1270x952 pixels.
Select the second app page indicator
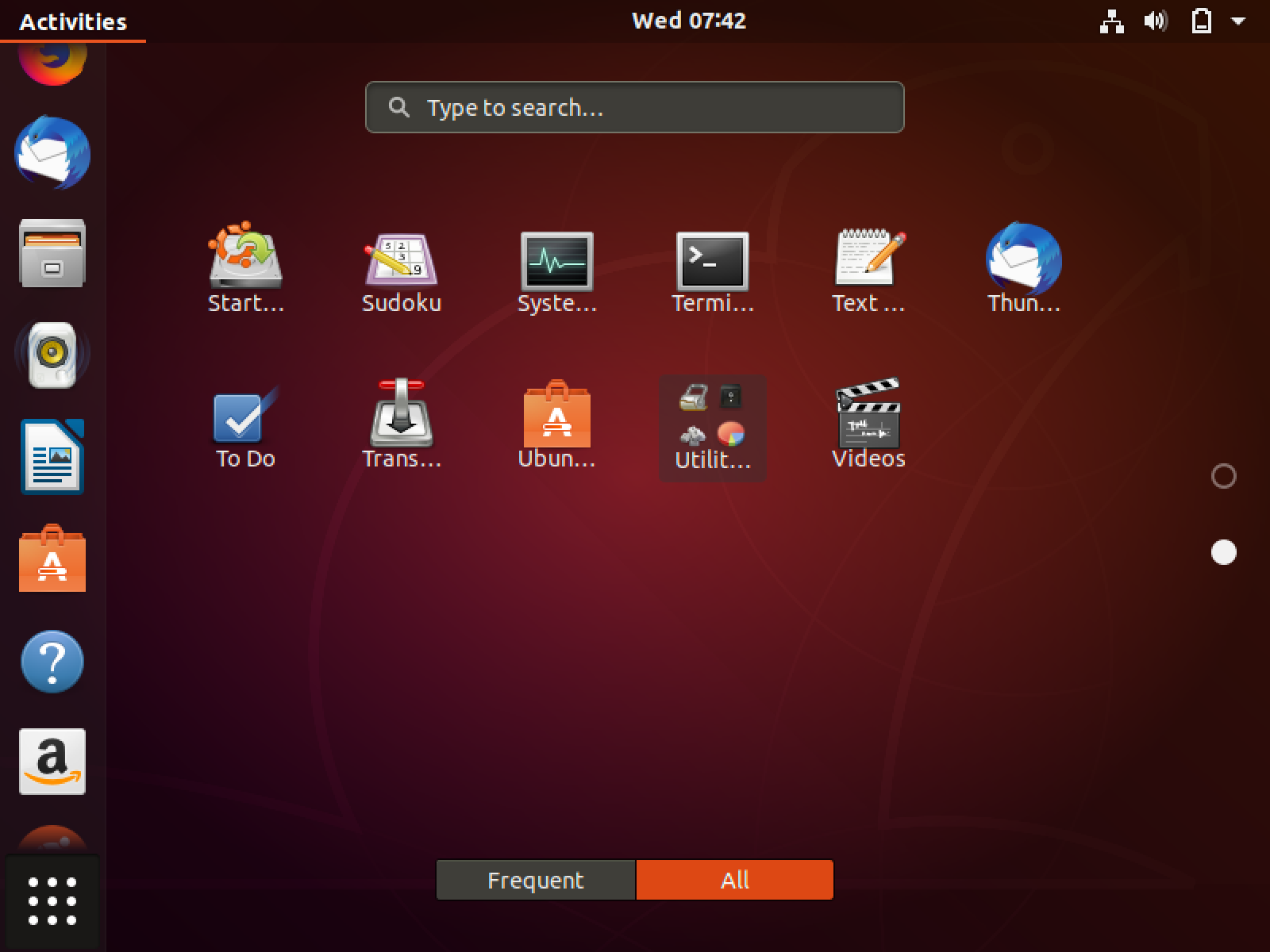pyautogui.click(x=1224, y=552)
